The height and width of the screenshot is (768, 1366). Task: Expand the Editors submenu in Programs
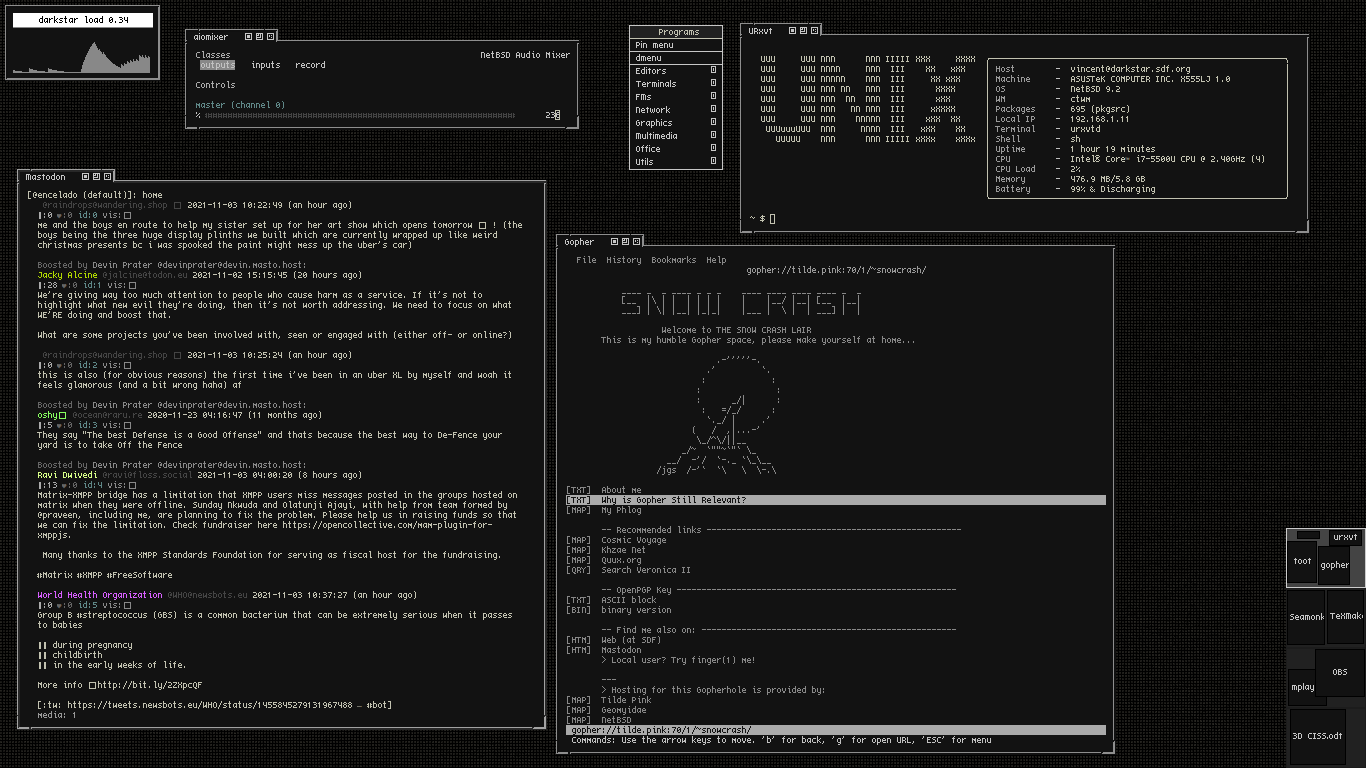click(675, 71)
